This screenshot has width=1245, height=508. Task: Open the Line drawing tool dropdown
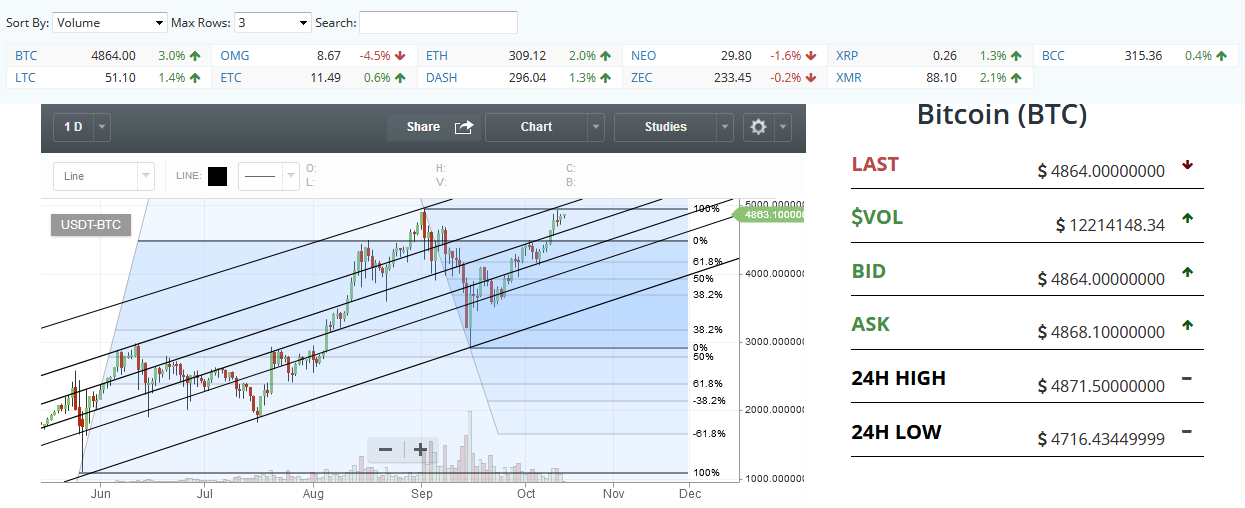point(104,176)
